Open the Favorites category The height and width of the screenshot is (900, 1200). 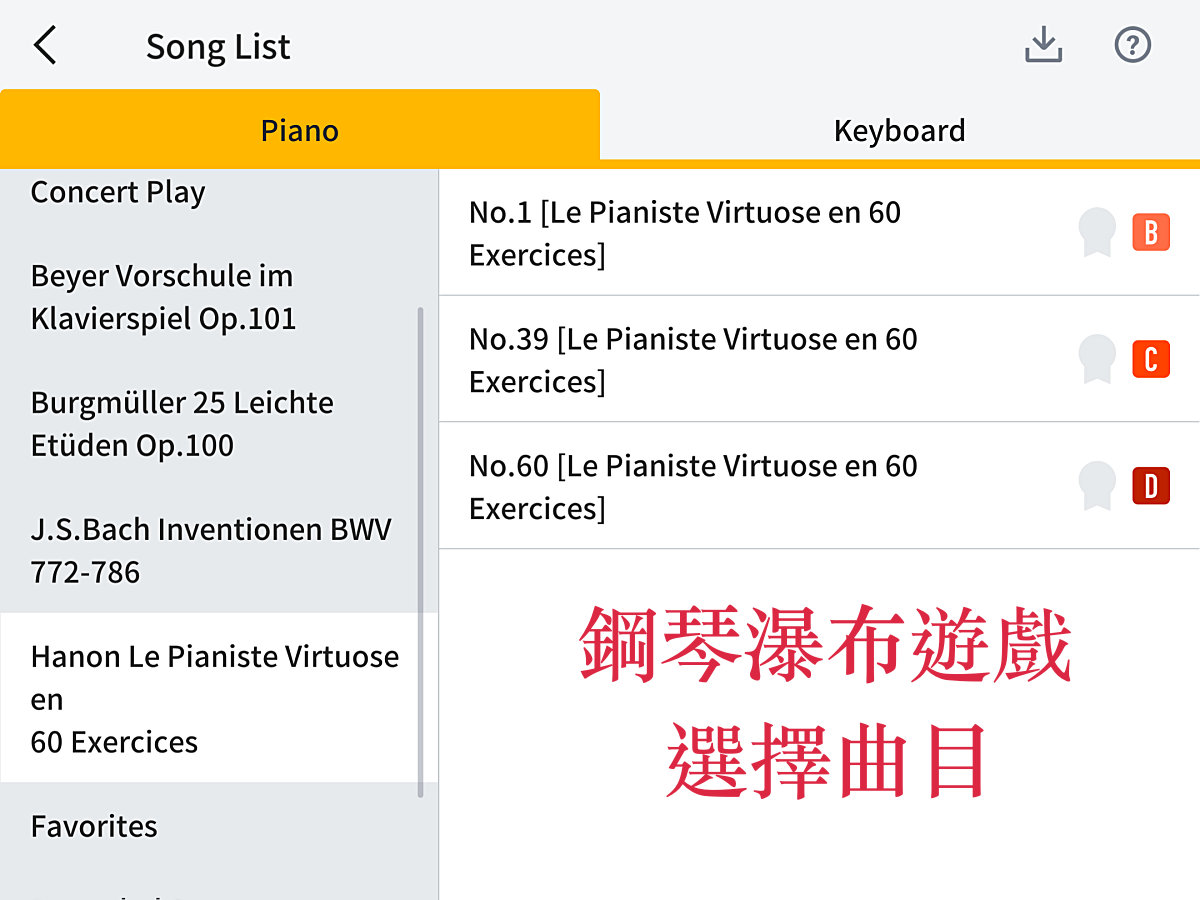click(94, 826)
